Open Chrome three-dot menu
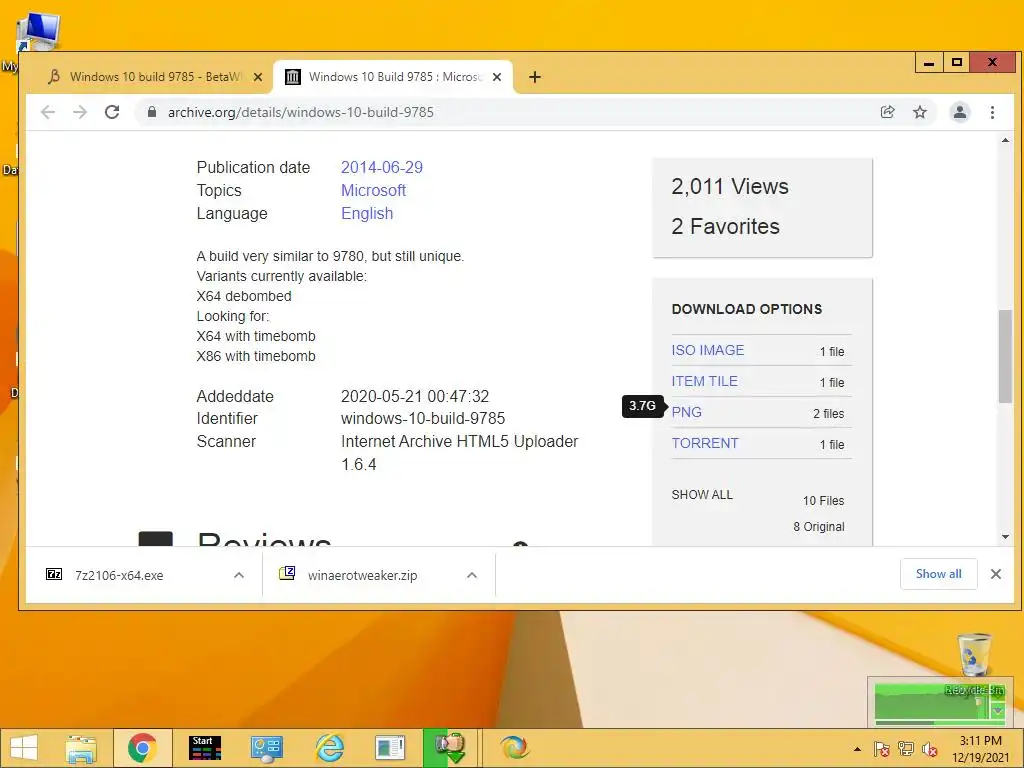The height and width of the screenshot is (768, 1024). click(x=992, y=112)
